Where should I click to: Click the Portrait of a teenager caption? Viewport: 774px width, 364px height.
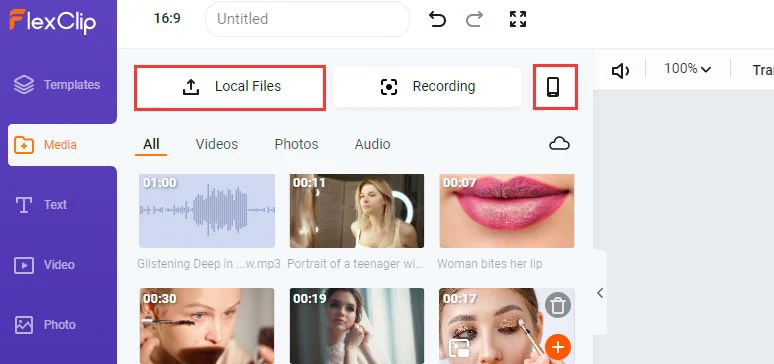pos(355,264)
